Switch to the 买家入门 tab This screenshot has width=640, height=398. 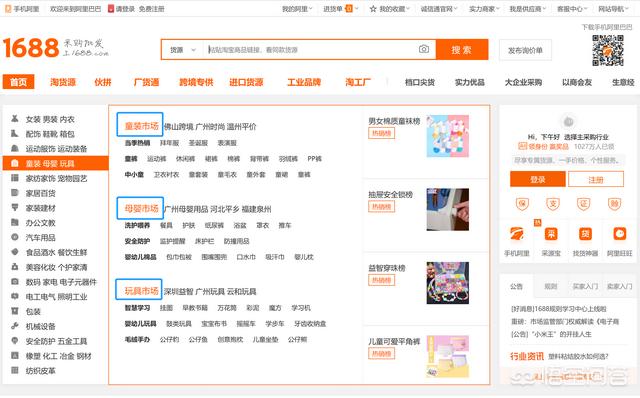585,286
